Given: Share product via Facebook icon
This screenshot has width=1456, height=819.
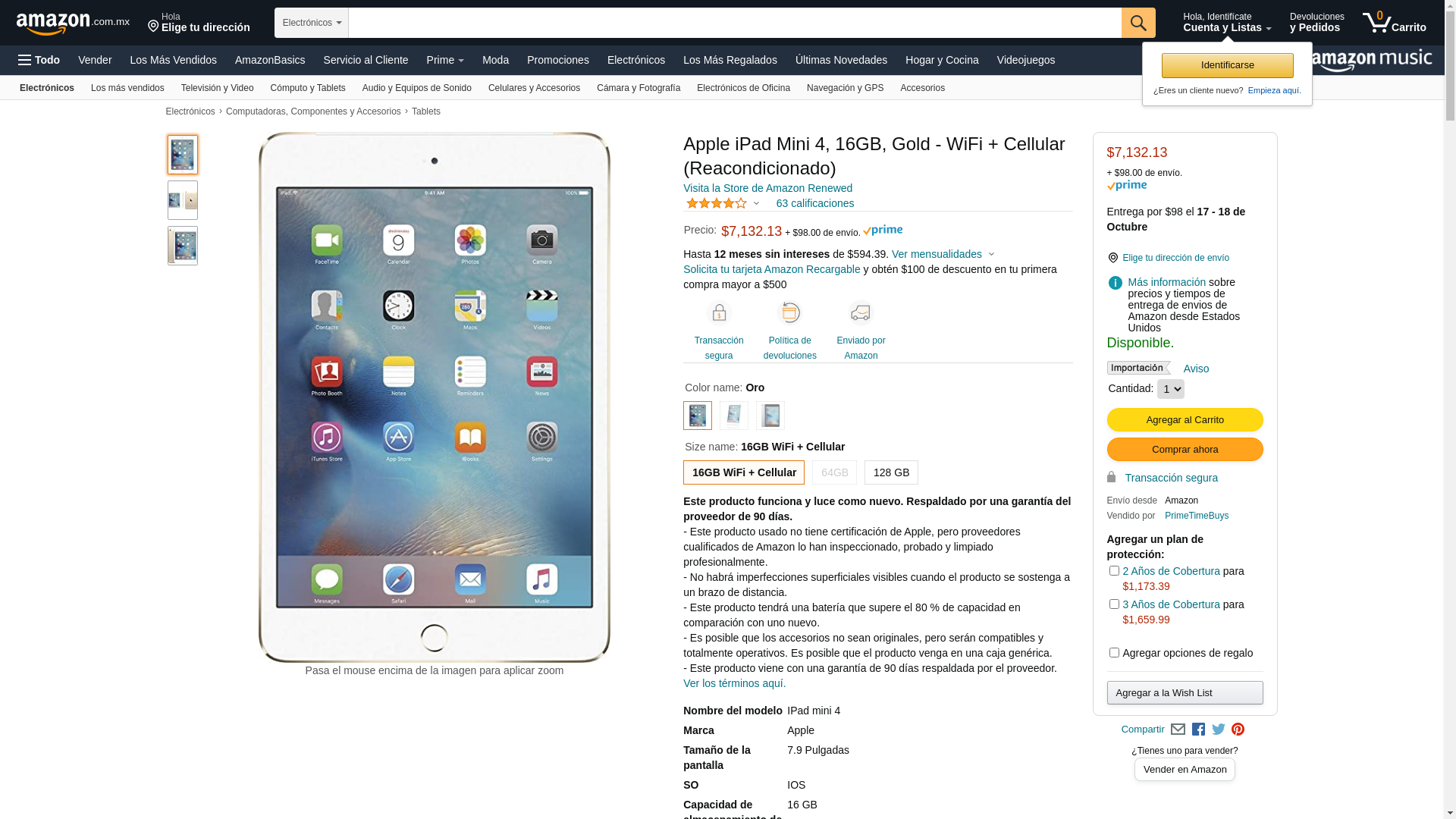Looking at the screenshot, I should coord(1198,730).
